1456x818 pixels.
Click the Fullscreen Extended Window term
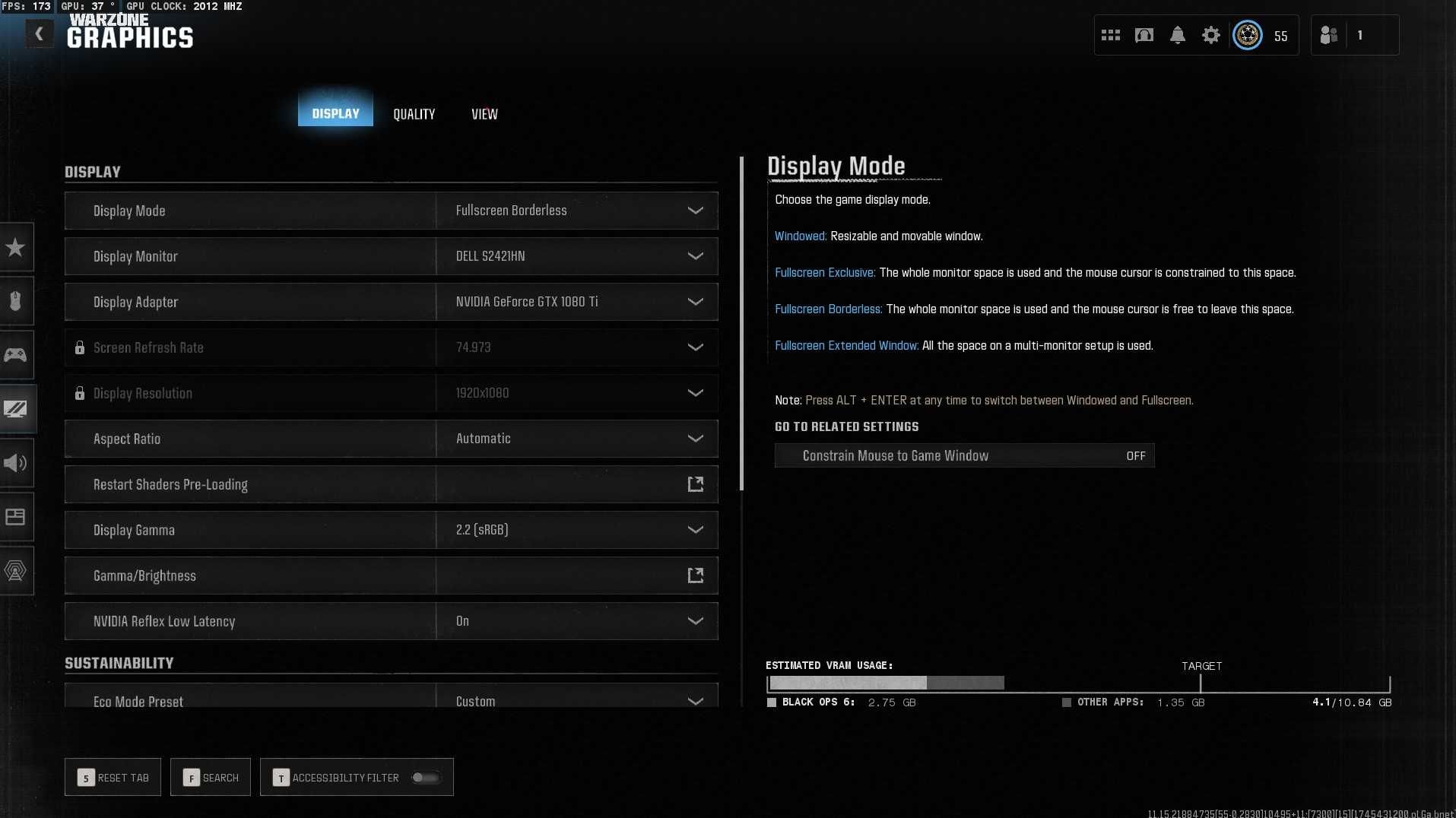[847, 345]
